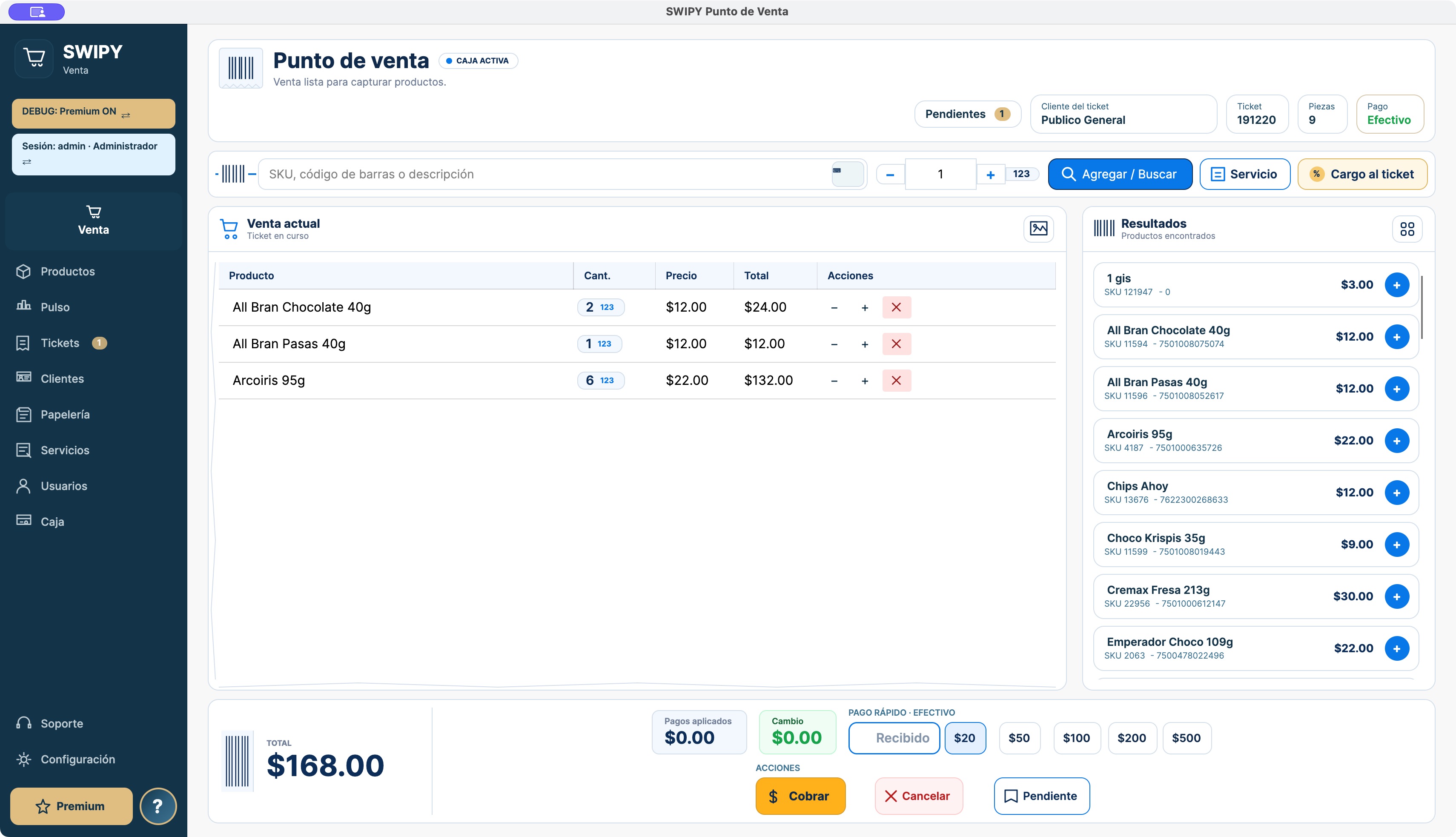This screenshot has width=1456, height=837.
Task: Toggle the DEBUG Premium ON switch
Action: (93, 113)
